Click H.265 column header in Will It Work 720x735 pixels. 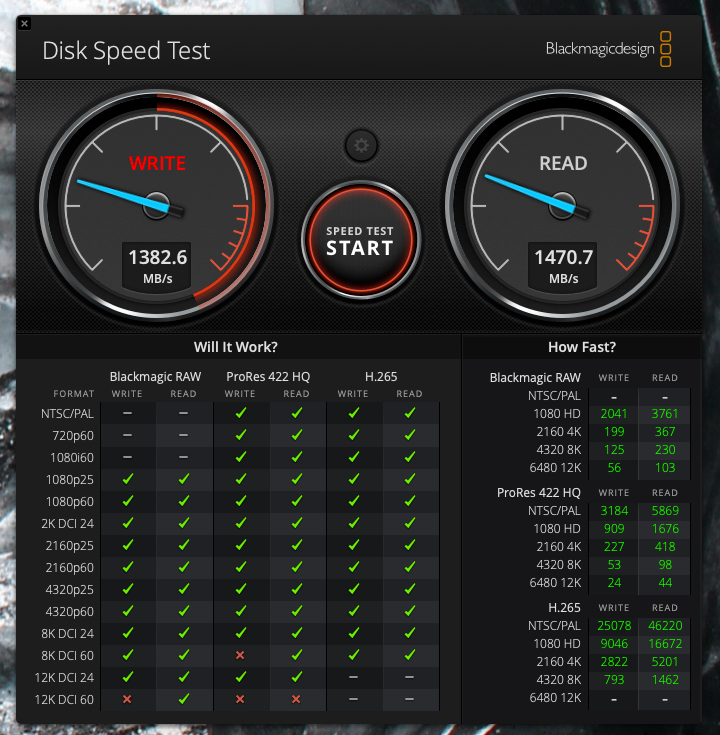[x=381, y=376]
